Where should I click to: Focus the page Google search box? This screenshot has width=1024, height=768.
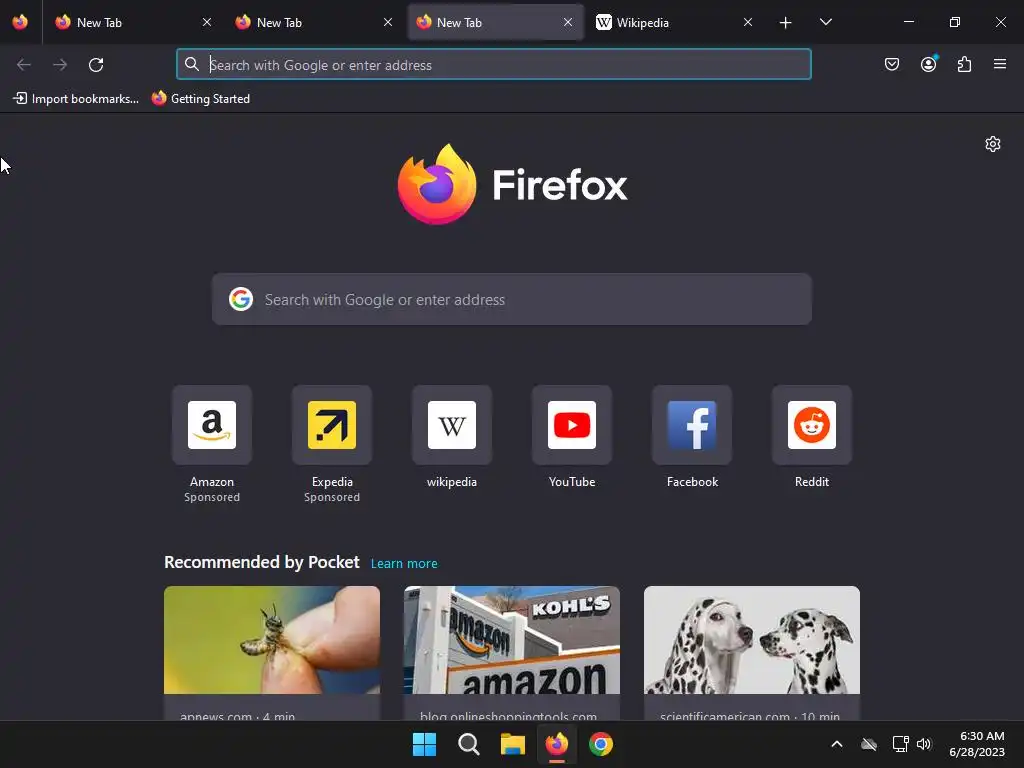(511, 299)
